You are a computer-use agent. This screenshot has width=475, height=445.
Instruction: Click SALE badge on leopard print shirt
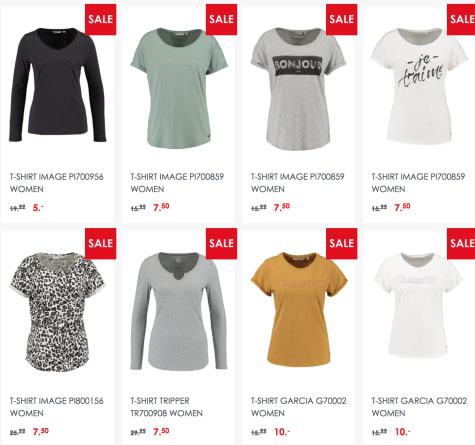point(101,244)
